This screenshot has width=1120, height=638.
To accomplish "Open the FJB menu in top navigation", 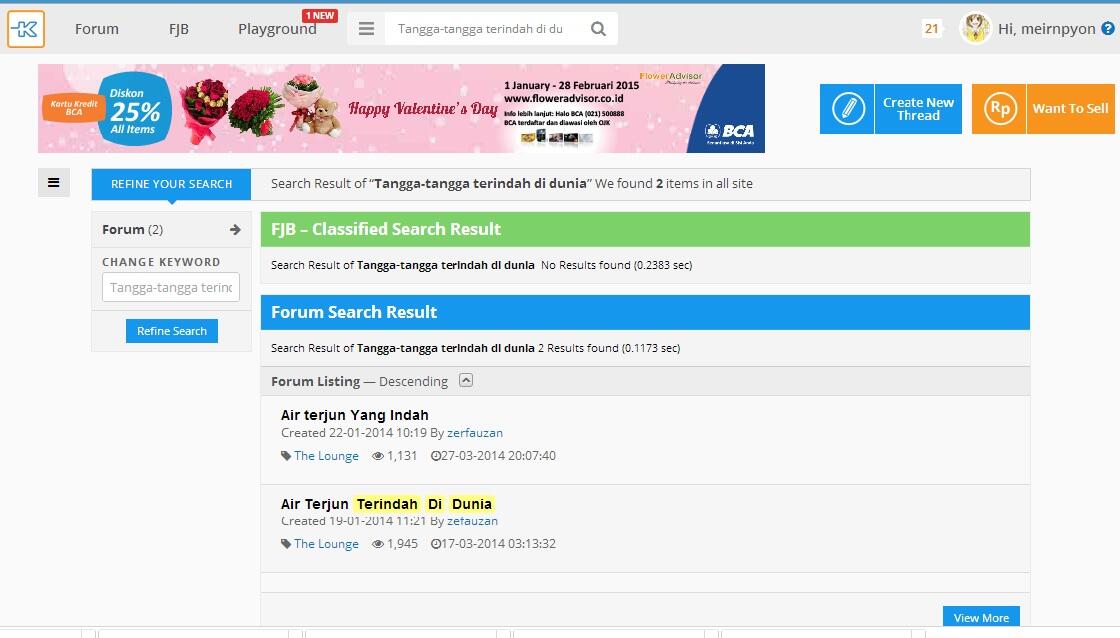I will pyautogui.click(x=179, y=29).
